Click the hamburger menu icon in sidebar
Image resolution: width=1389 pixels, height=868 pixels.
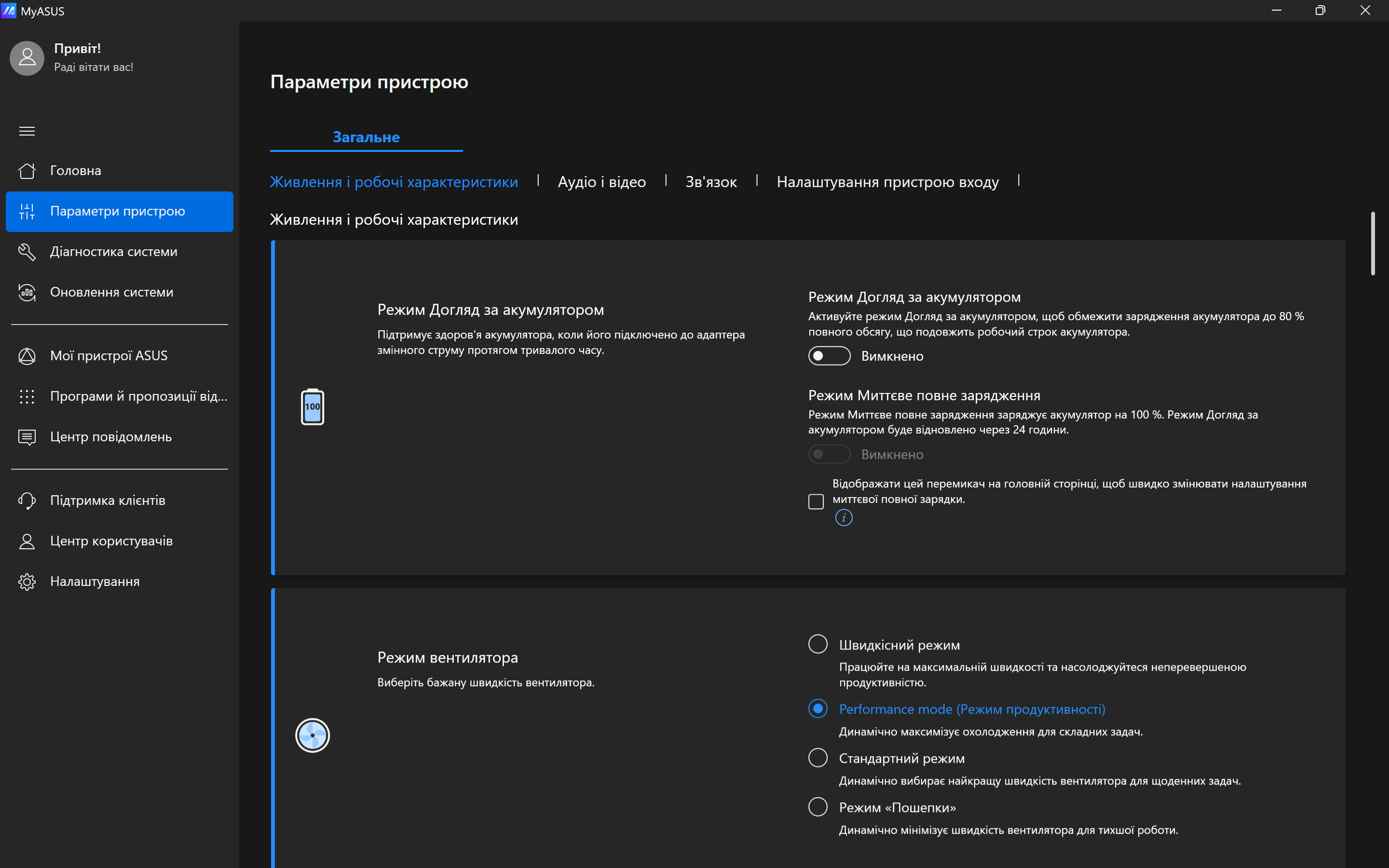tap(27, 132)
